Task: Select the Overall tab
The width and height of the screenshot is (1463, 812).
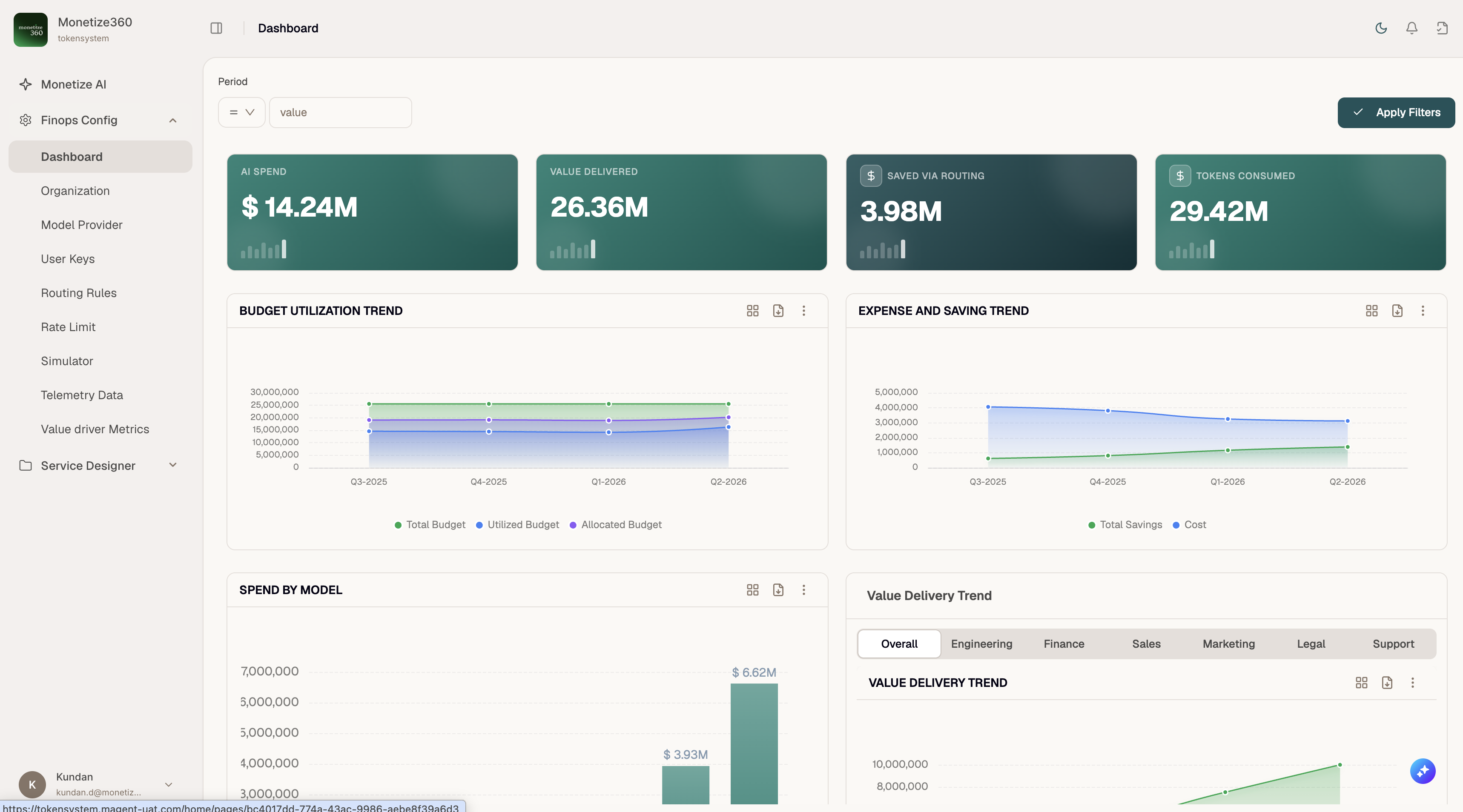Action: [x=899, y=644]
